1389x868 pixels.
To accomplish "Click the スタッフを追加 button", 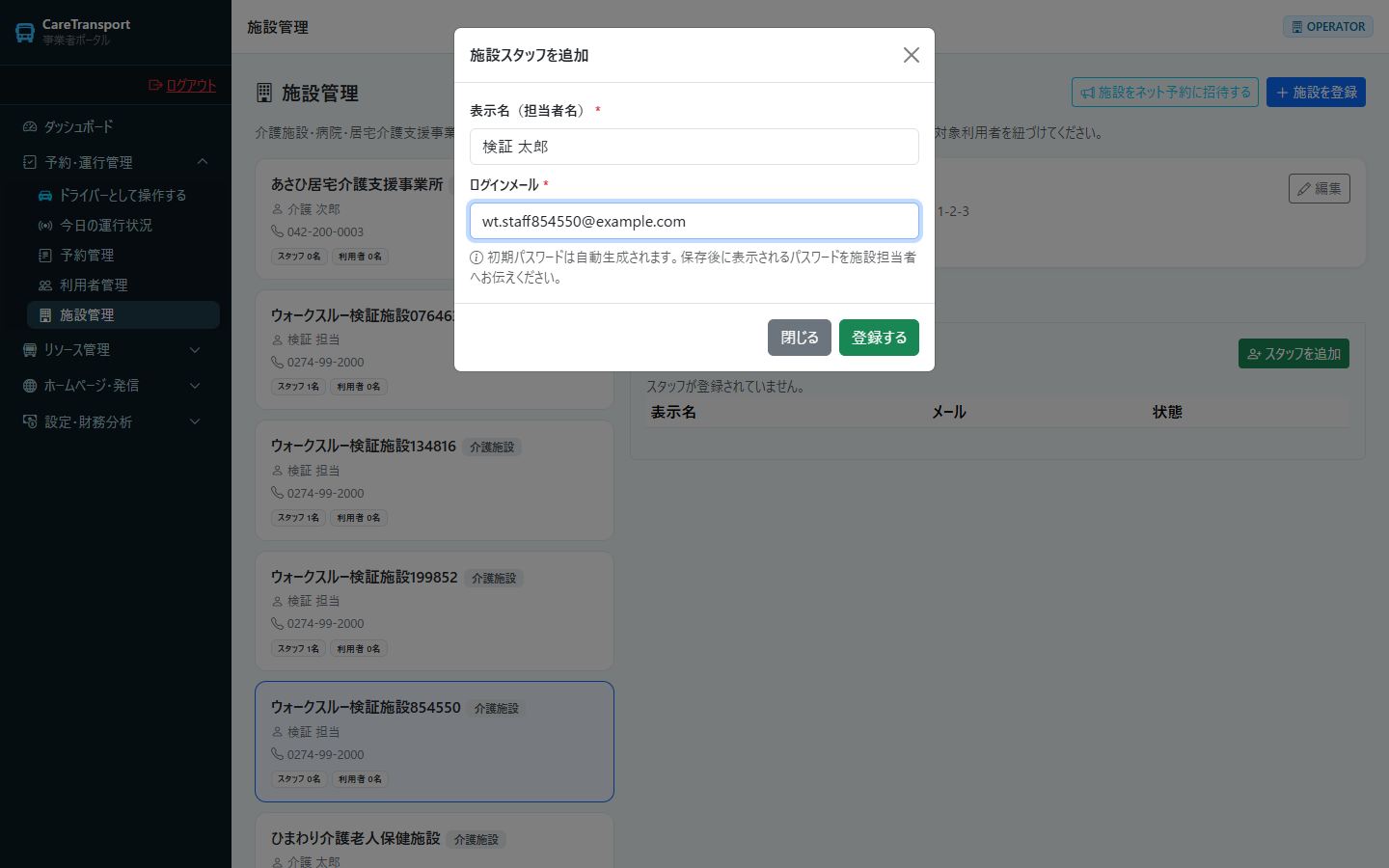I will 1294,354.
